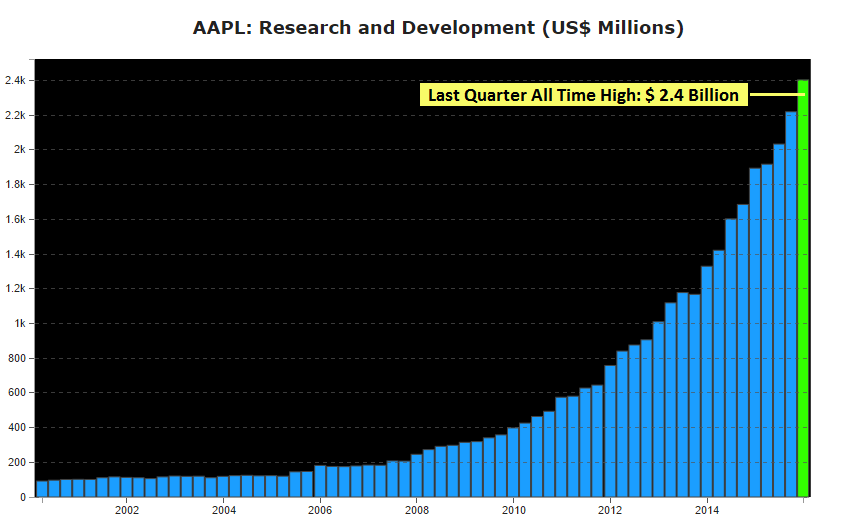Click the chart title 'AAPL: Research and Development'
Screen dimensions: 842x526
pyautogui.click(x=438, y=27)
